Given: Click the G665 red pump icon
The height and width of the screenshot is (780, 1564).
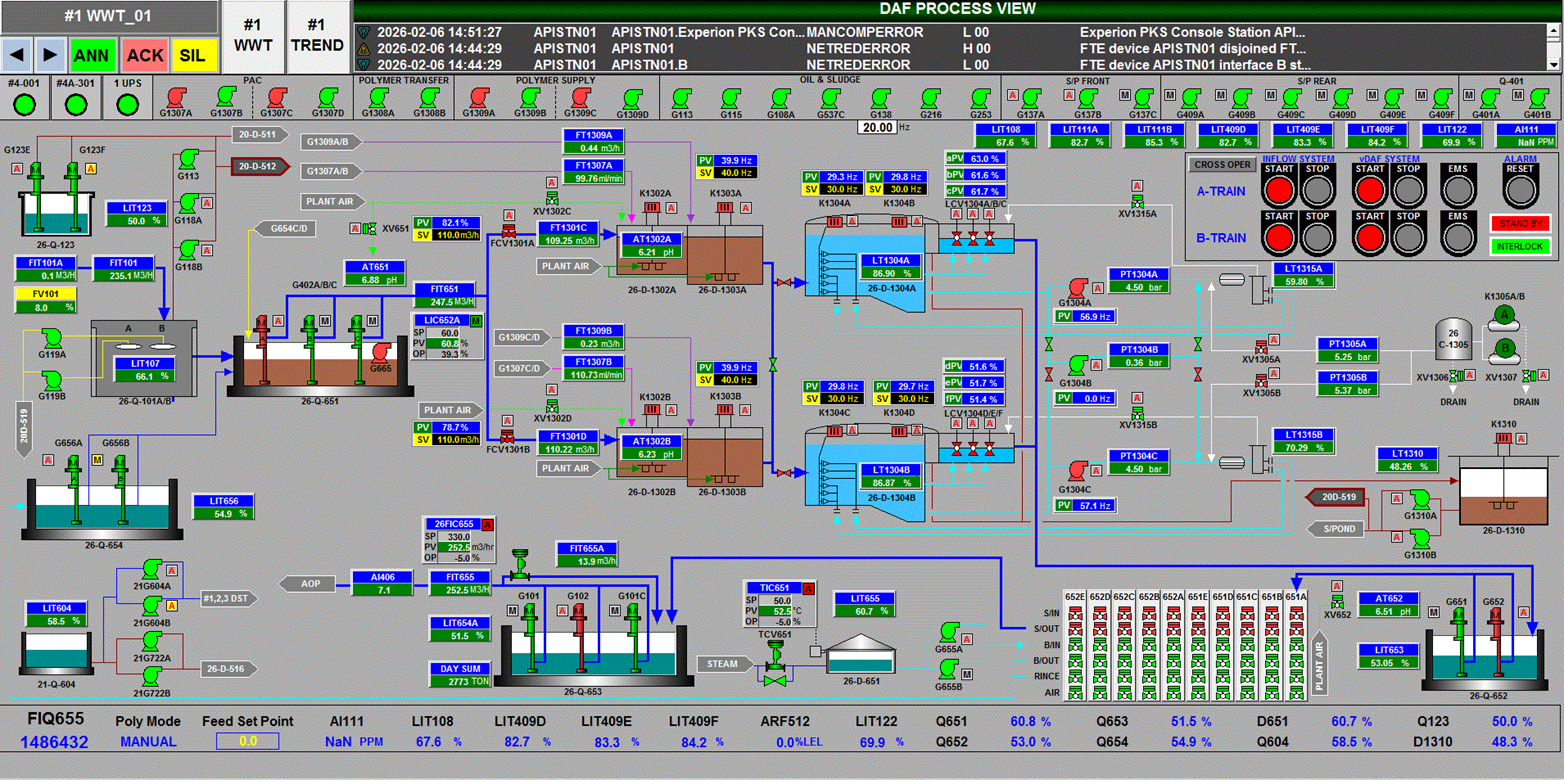Looking at the screenshot, I should [381, 352].
